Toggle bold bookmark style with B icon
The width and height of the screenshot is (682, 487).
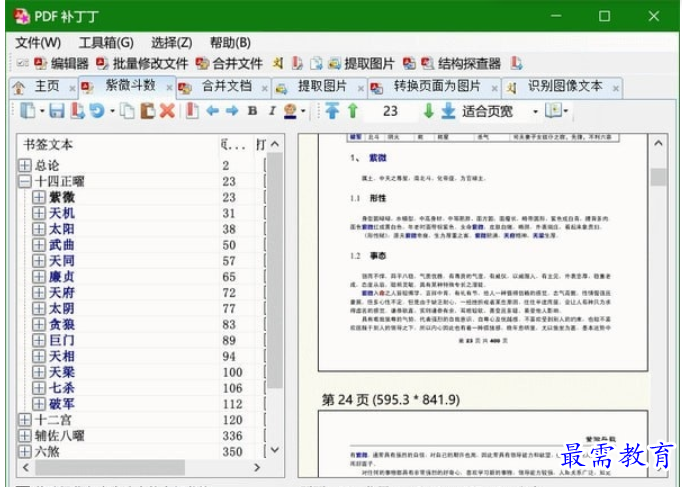[252, 111]
